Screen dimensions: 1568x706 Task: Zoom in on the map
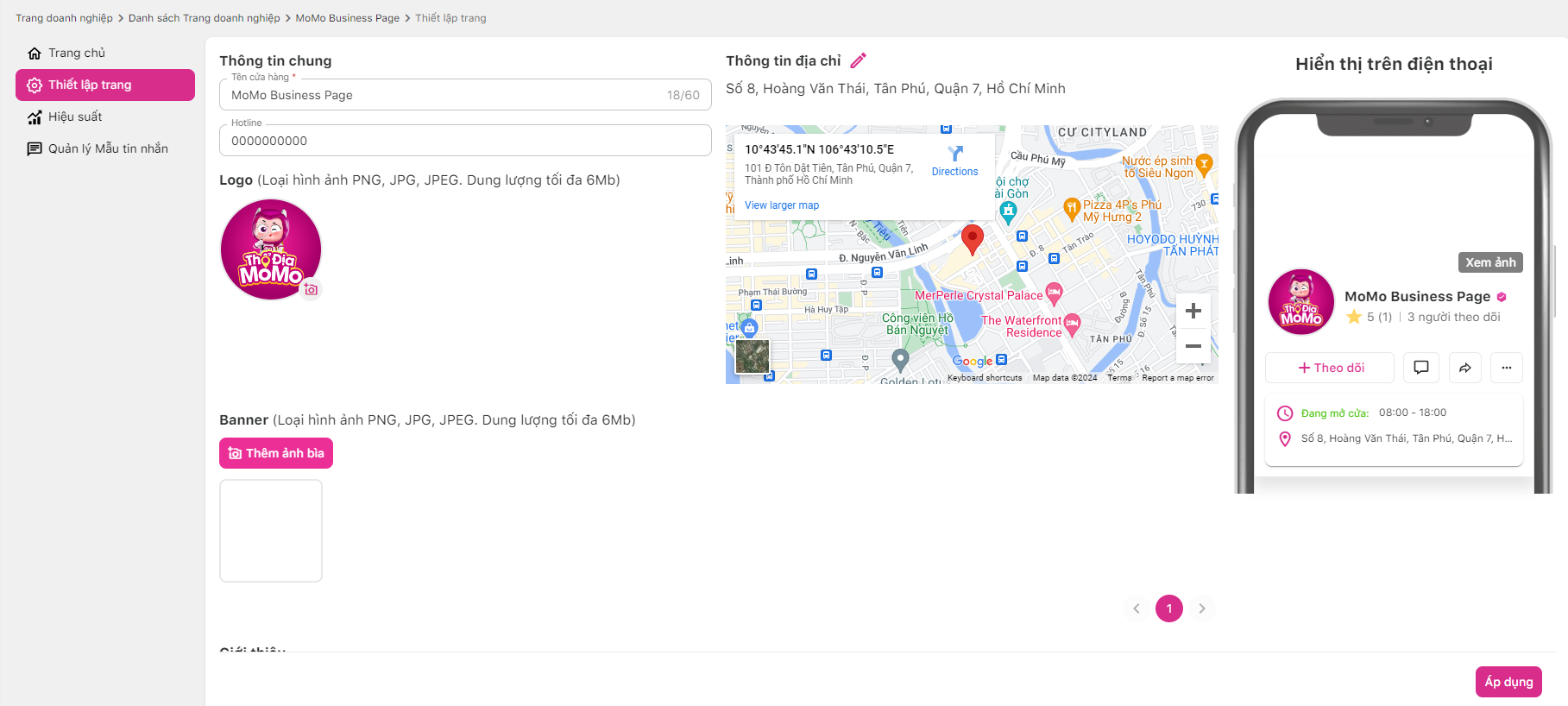click(1193, 311)
